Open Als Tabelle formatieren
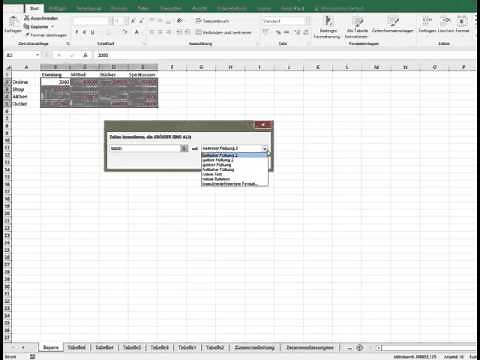Viewport: 480px width, 360px height. click(x=357, y=27)
